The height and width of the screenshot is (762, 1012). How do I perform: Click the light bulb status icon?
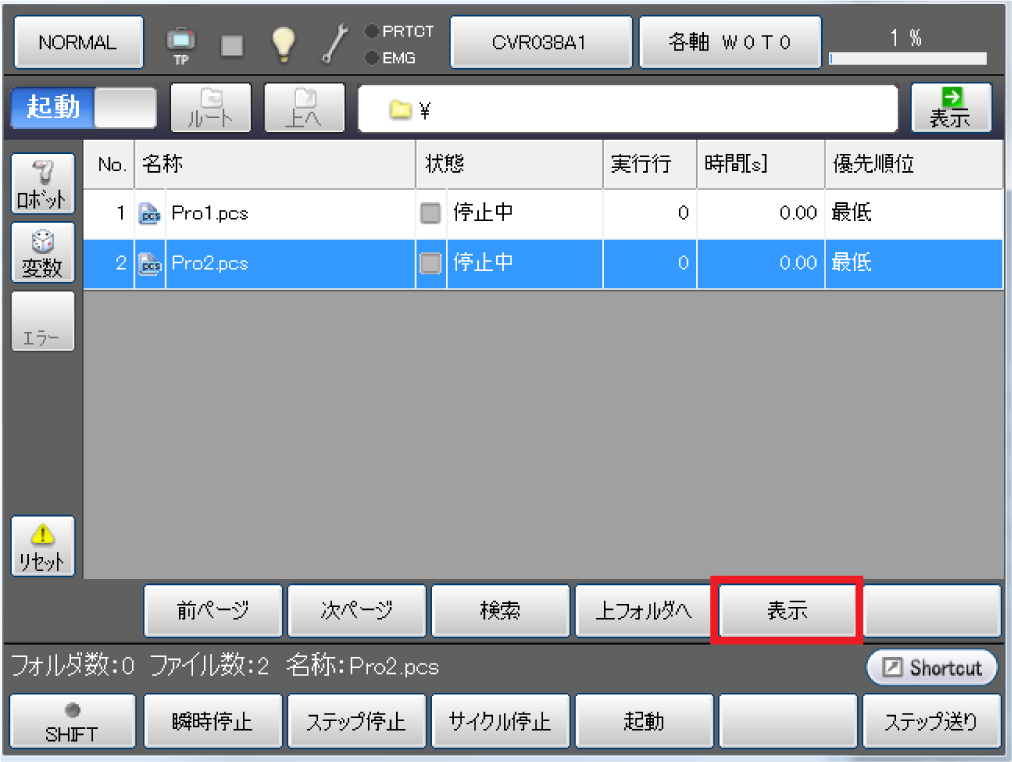tap(284, 43)
